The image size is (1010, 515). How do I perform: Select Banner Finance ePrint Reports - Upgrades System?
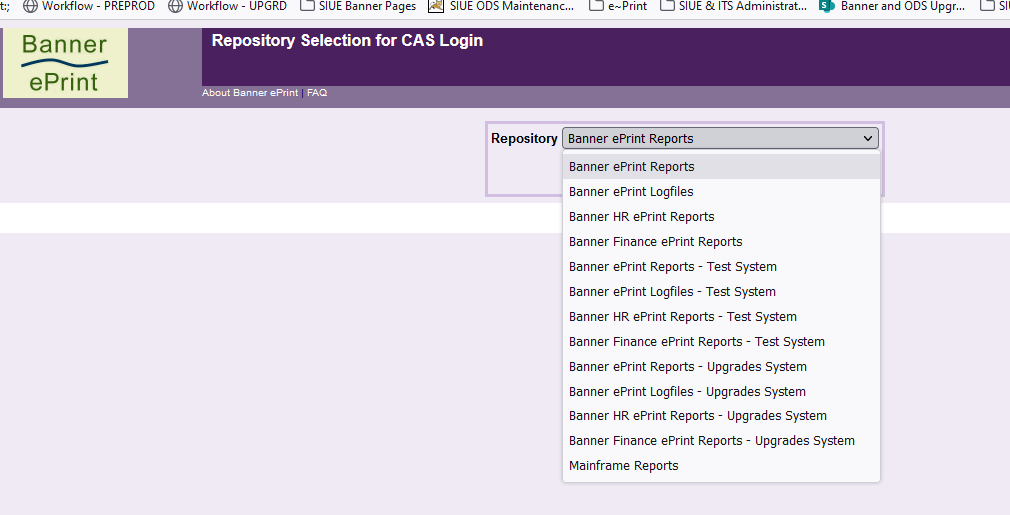tap(711, 441)
